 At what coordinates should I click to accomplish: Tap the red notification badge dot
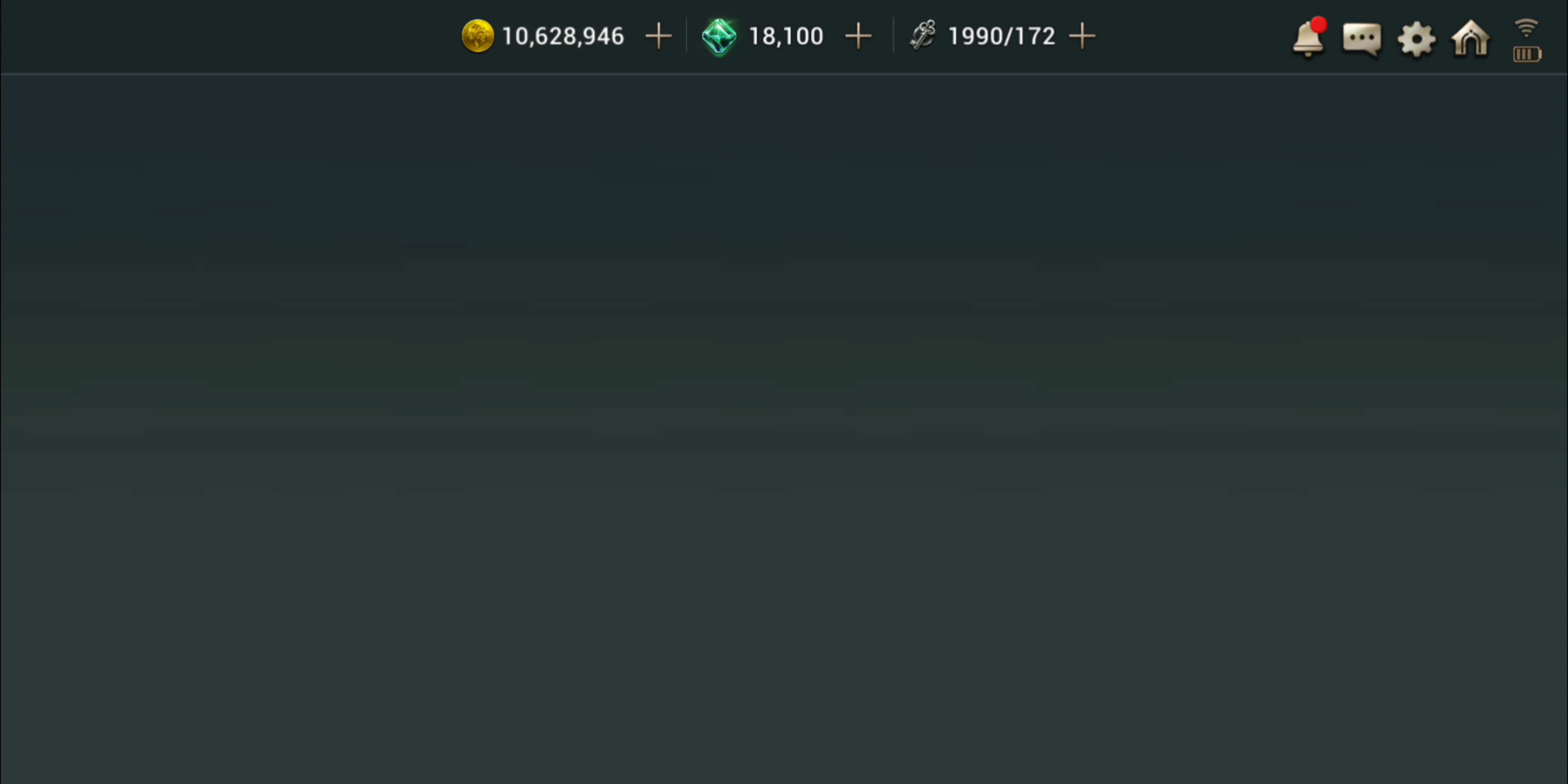pos(1319,25)
